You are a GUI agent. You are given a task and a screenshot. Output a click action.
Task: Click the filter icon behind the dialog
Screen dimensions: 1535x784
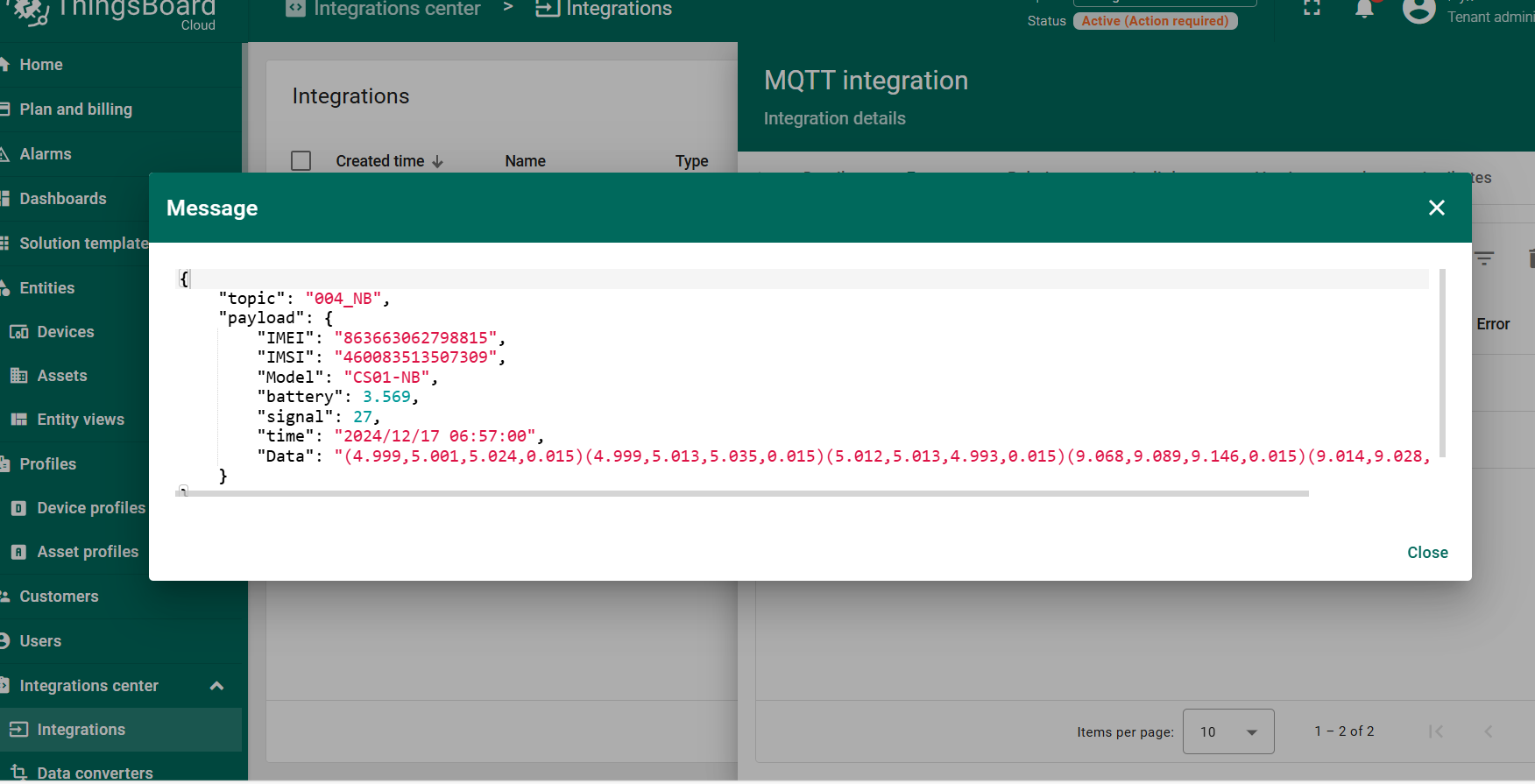(x=1484, y=258)
